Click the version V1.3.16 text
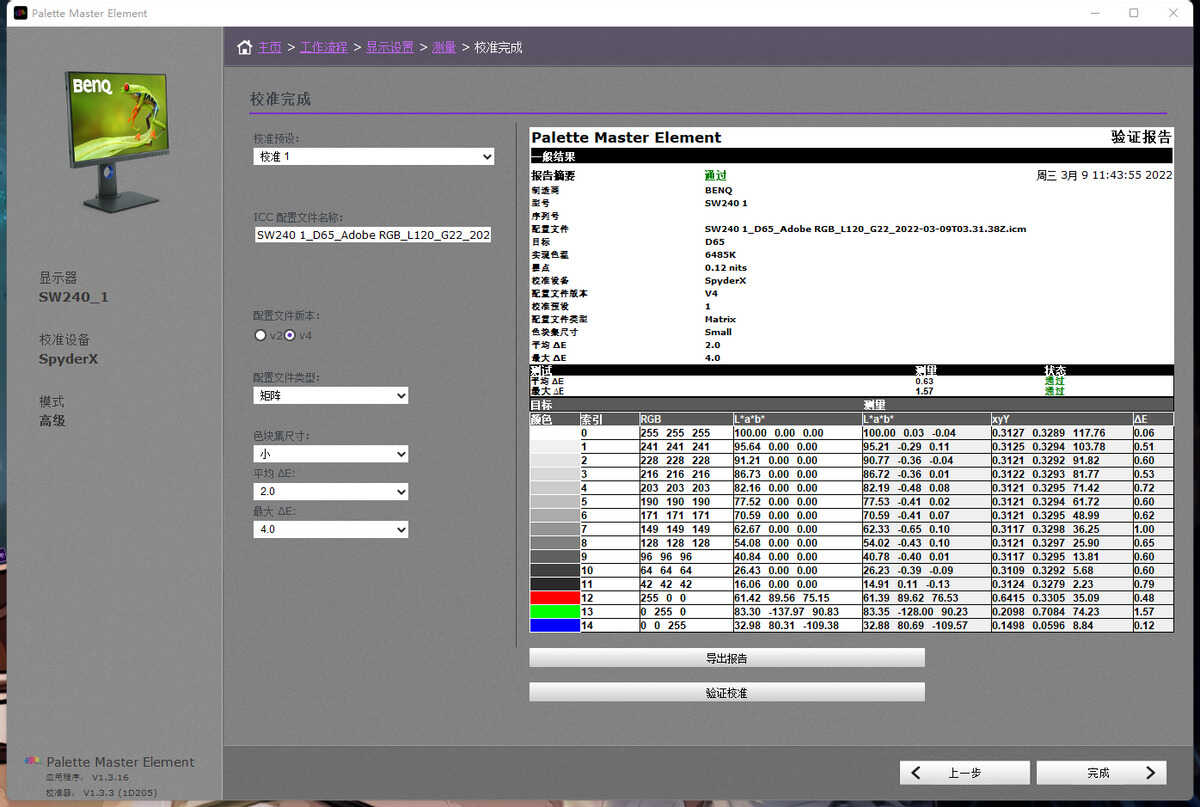 tap(111, 777)
